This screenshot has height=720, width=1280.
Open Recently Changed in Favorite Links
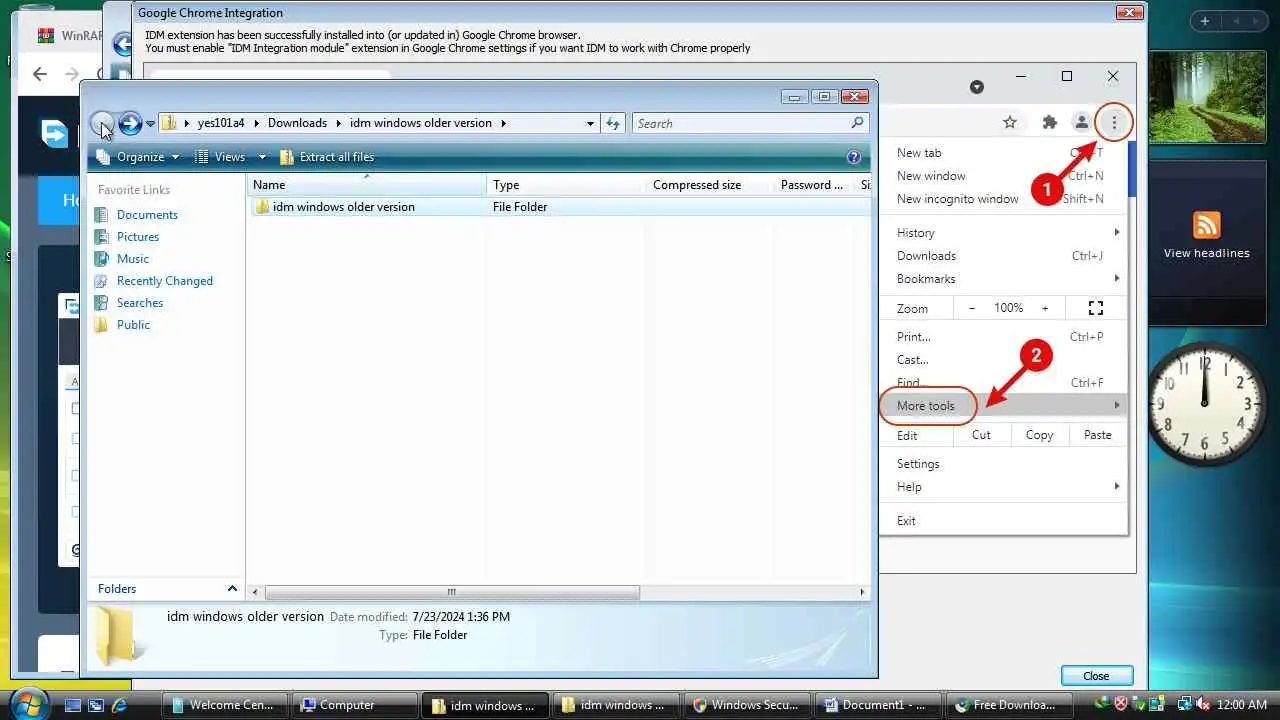click(164, 281)
